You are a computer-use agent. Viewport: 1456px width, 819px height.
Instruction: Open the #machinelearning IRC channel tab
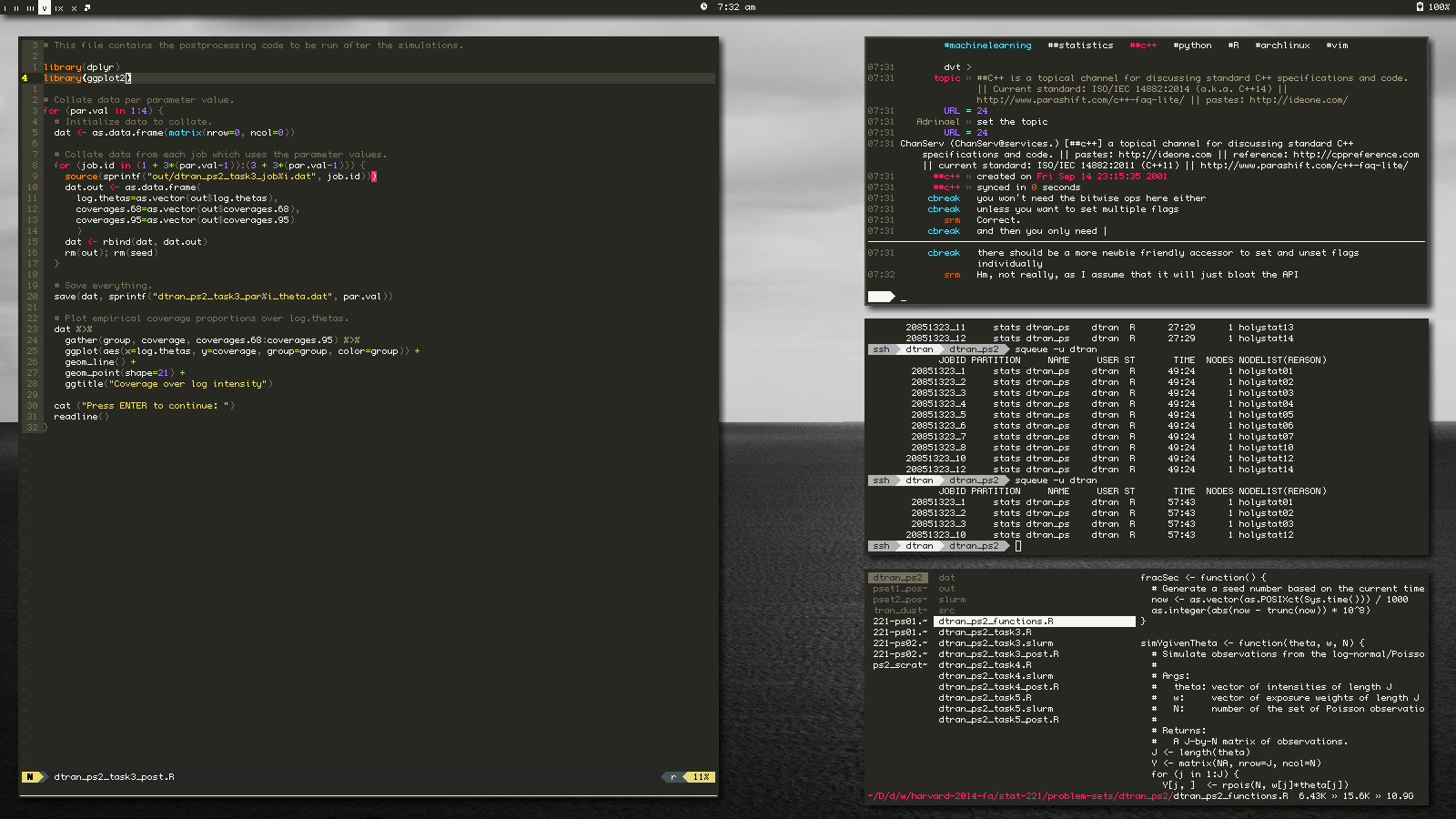click(987, 45)
